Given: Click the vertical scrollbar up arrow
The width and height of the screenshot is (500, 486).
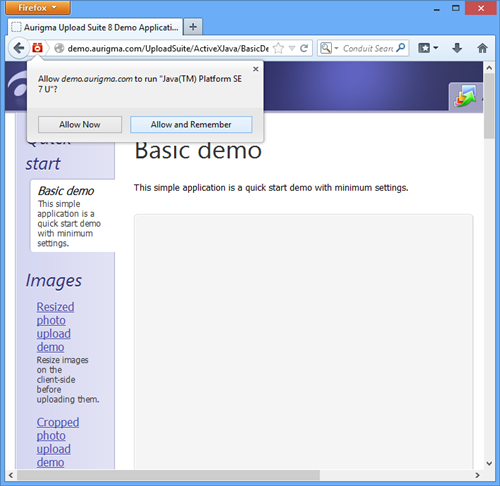Looking at the screenshot, I should [489, 68].
